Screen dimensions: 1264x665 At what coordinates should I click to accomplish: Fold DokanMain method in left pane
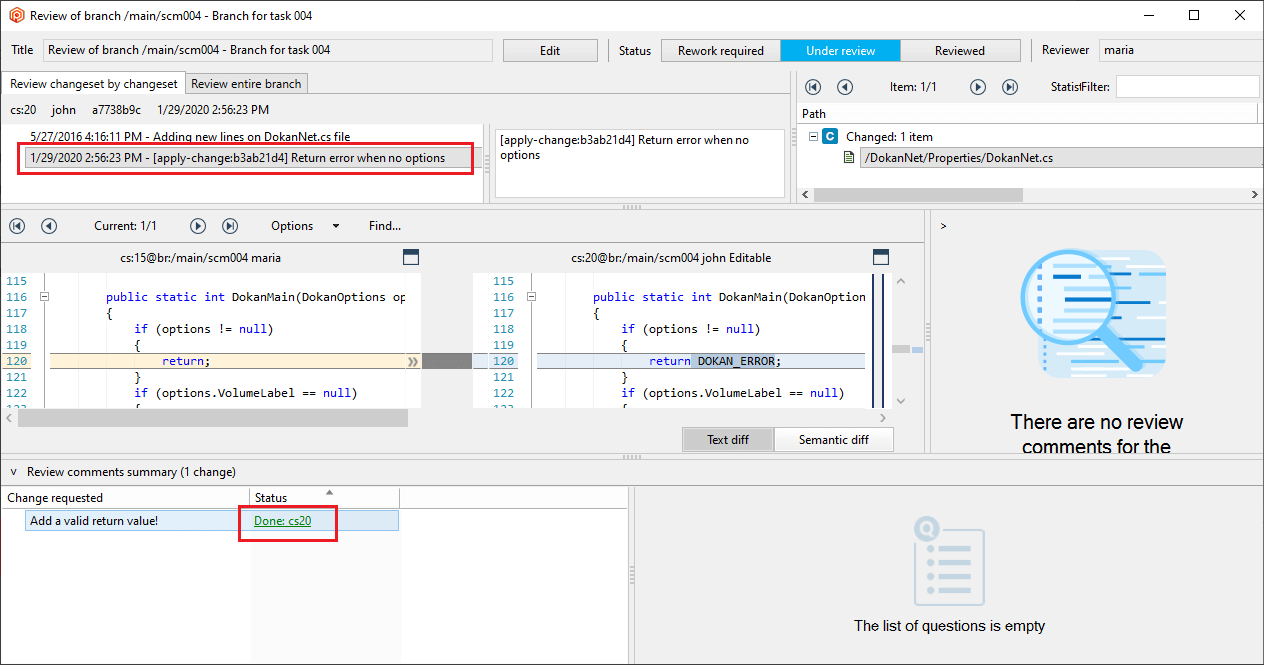click(x=44, y=297)
